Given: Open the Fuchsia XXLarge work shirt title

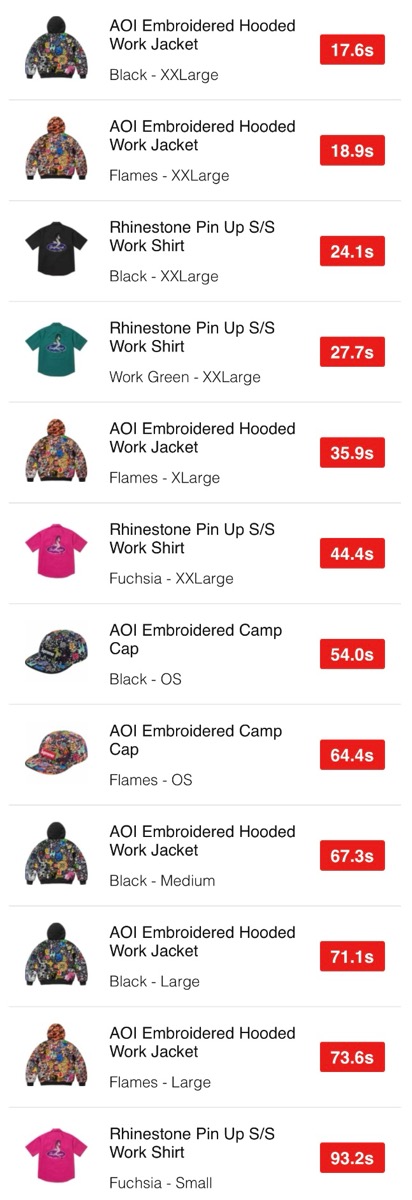Looking at the screenshot, I should (192, 538).
